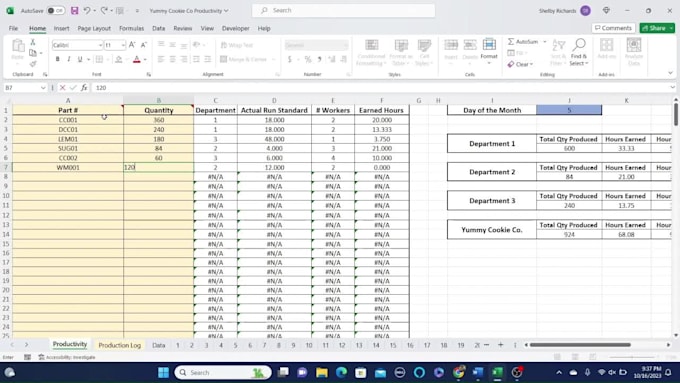Expand the AutoSum dropdown arrow
680x383 pixels.
click(x=545, y=42)
